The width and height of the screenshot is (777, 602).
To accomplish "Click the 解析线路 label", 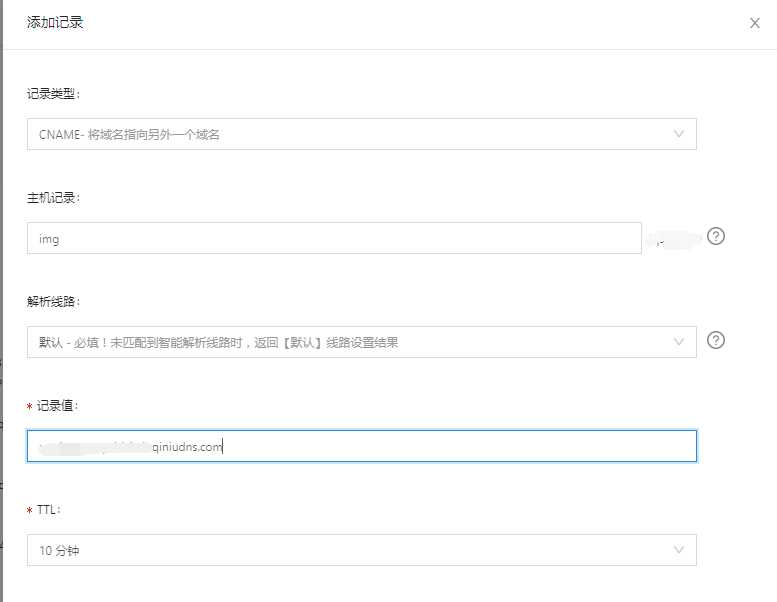I will click(53, 301).
